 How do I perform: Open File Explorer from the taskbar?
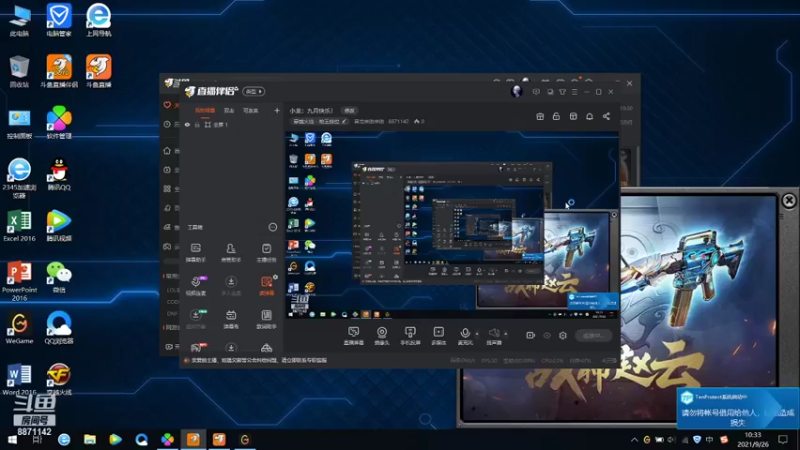[x=90, y=439]
